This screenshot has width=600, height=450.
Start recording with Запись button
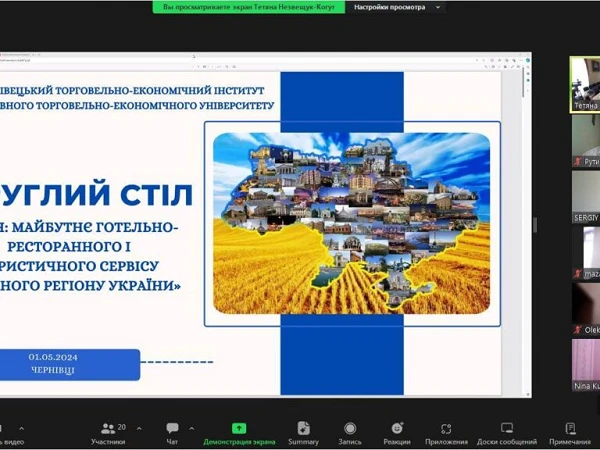tap(350, 433)
